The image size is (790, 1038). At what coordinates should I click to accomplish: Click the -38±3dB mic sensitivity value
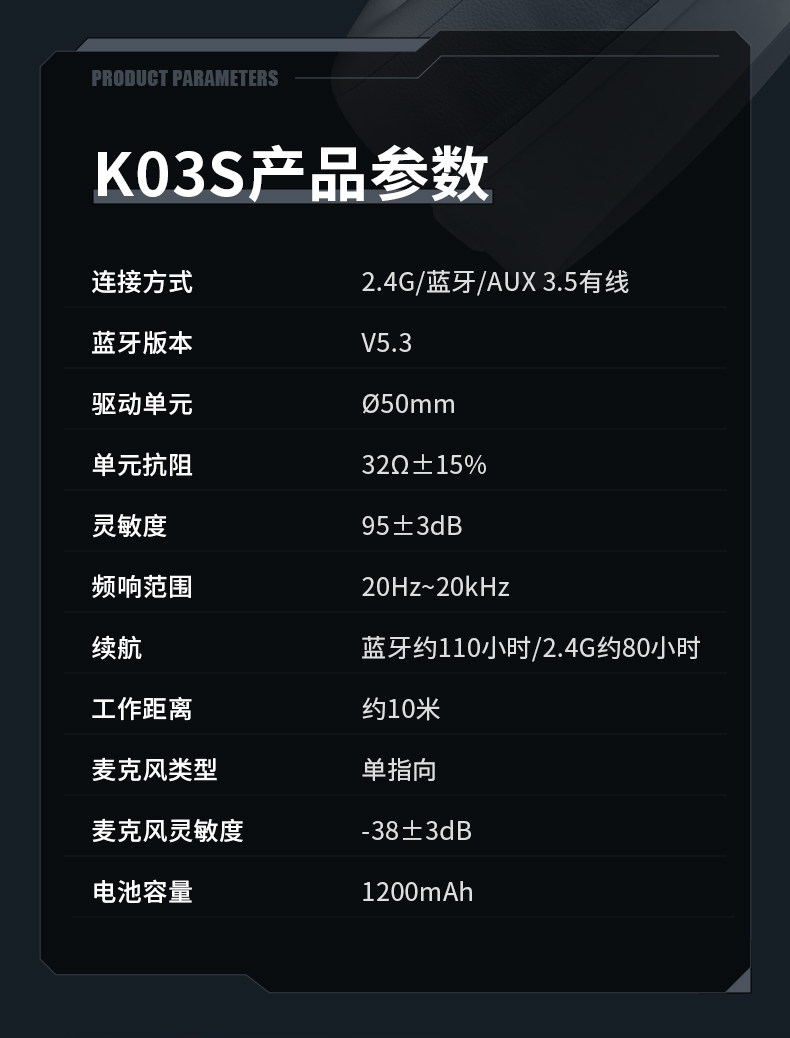[x=416, y=831]
